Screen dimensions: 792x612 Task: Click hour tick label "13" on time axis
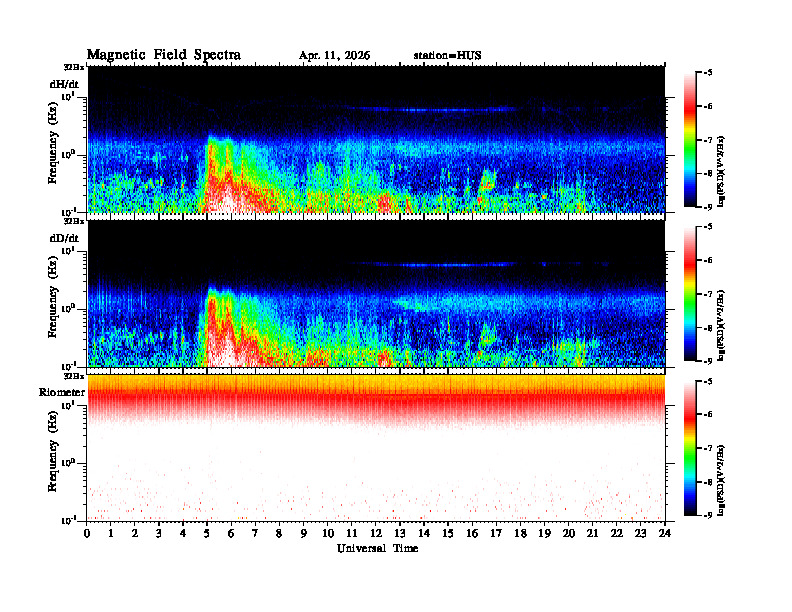(x=400, y=533)
